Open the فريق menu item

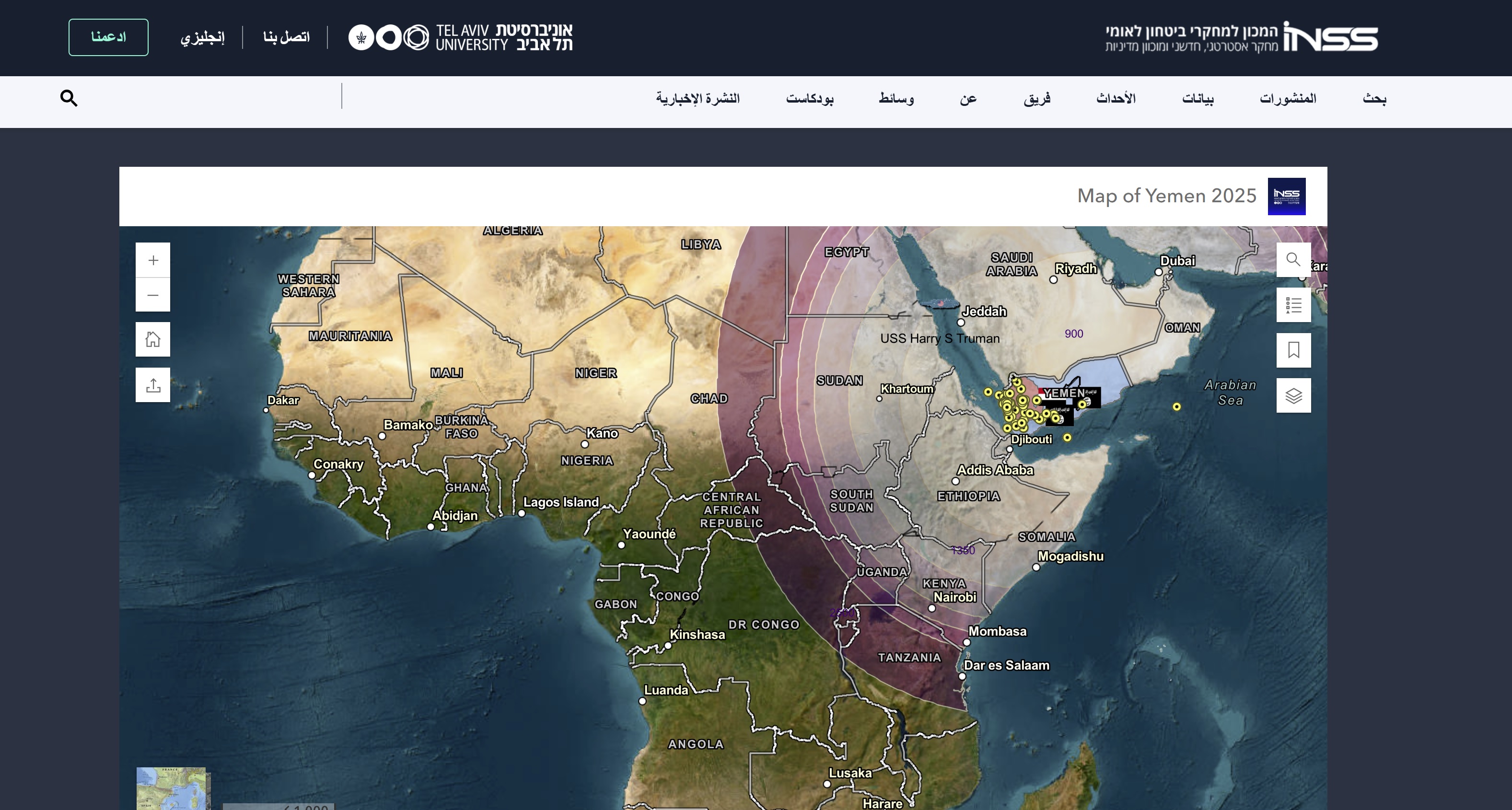point(1037,99)
